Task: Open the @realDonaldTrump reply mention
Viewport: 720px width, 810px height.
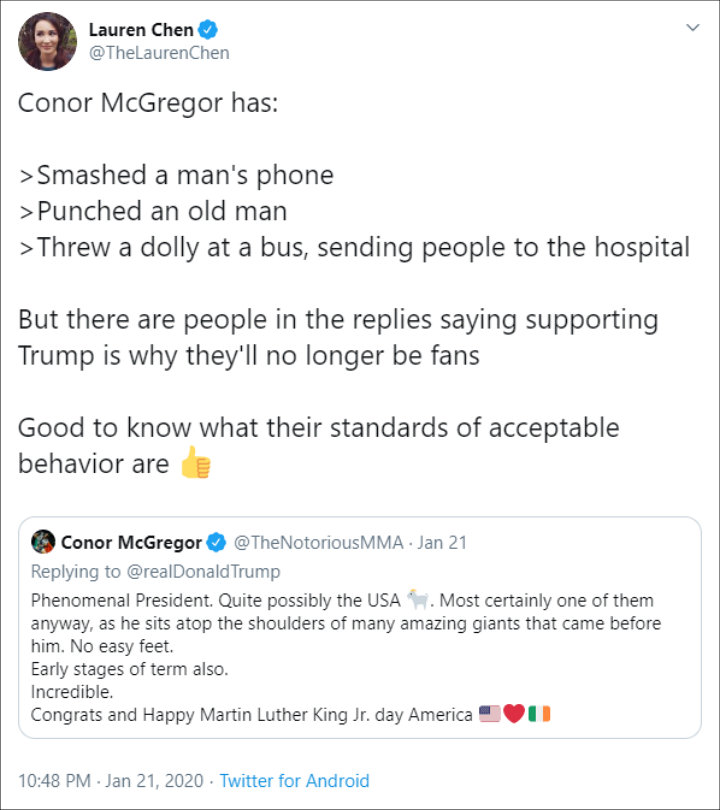Action: (204, 571)
